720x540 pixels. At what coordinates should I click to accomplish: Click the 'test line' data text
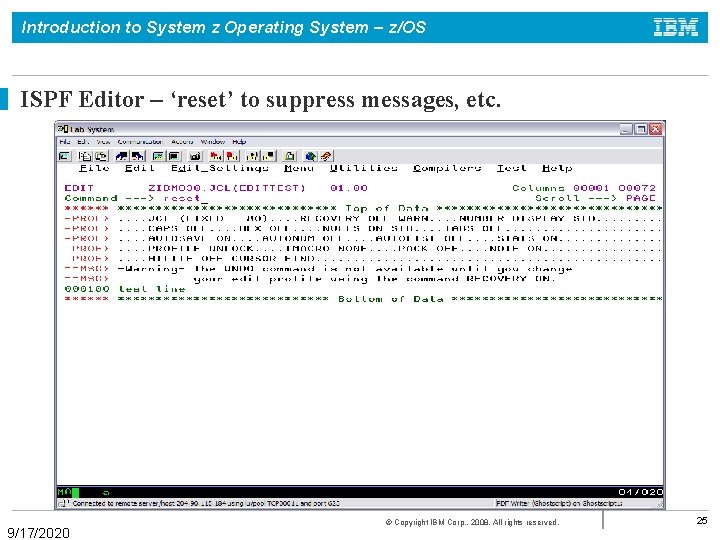pyautogui.click(x=152, y=289)
